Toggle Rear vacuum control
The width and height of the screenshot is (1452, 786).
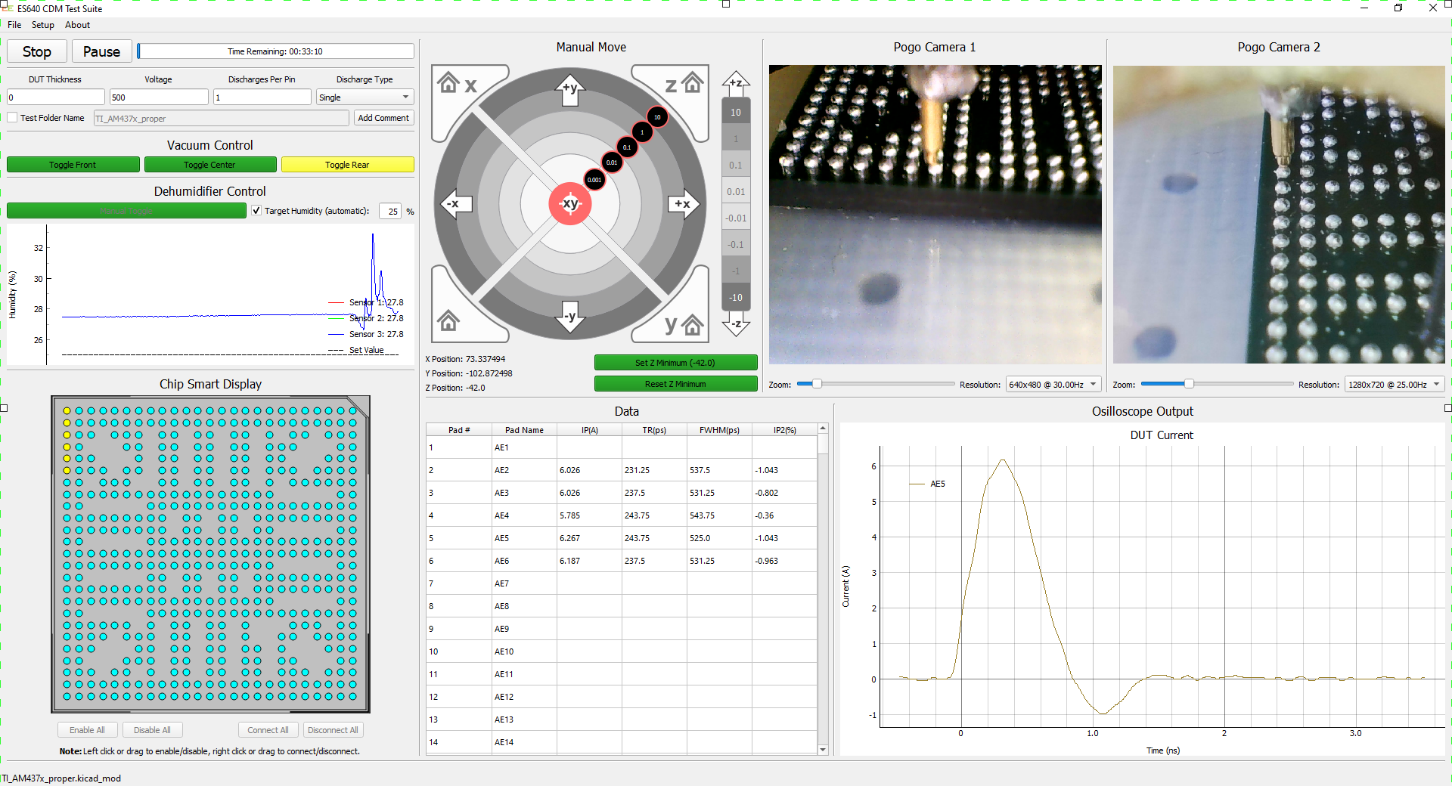coord(347,165)
